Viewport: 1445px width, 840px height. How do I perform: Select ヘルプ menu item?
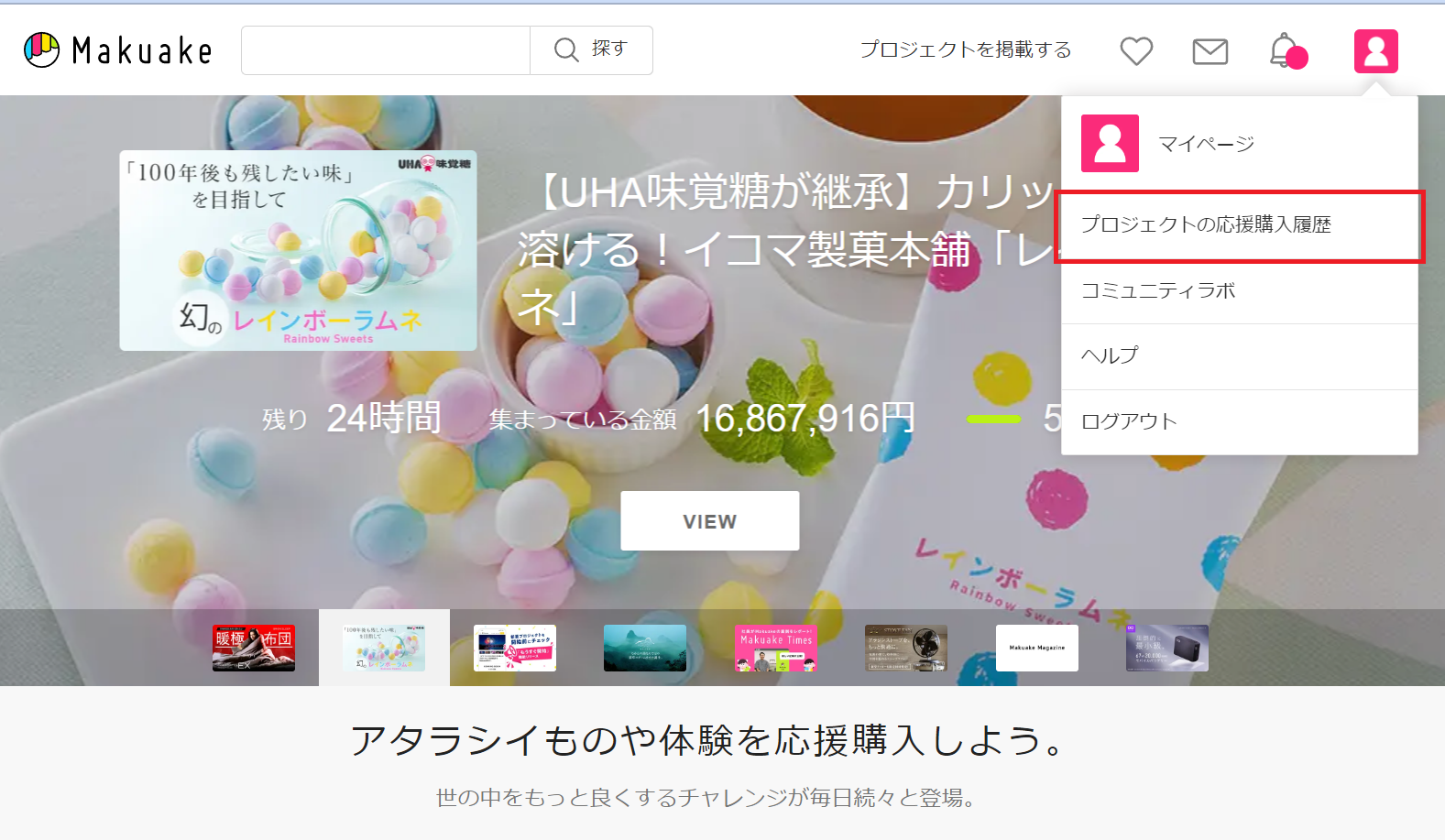pos(1240,356)
